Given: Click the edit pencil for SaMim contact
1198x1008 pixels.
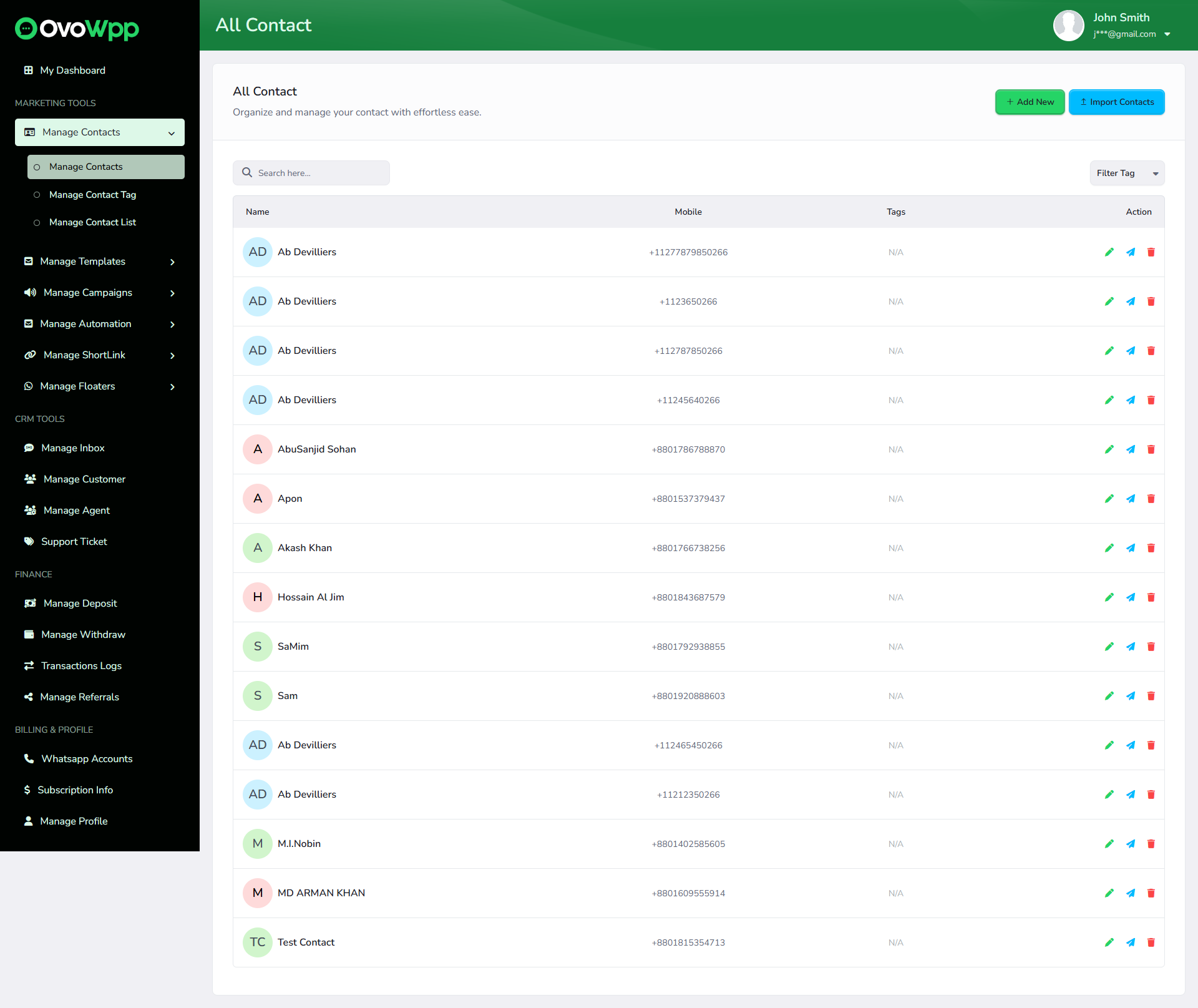Looking at the screenshot, I should (1109, 647).
